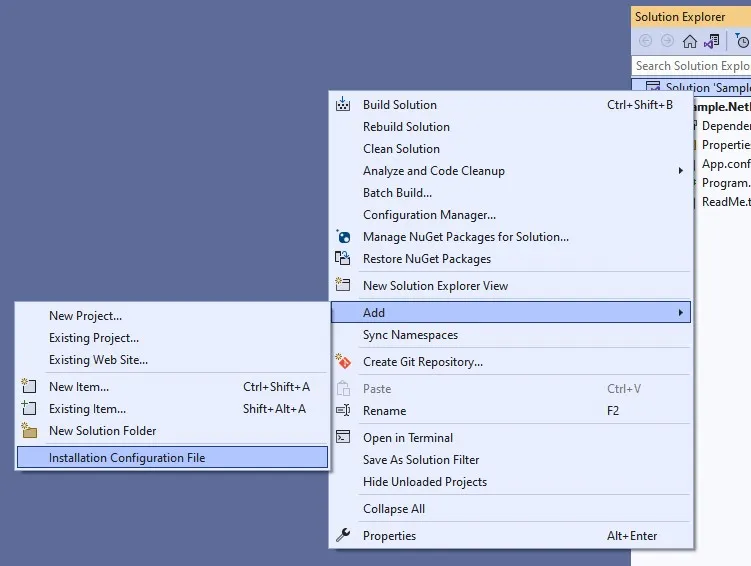Select the highlighted Add menu item
751x566 pixels.
(511, 313)
